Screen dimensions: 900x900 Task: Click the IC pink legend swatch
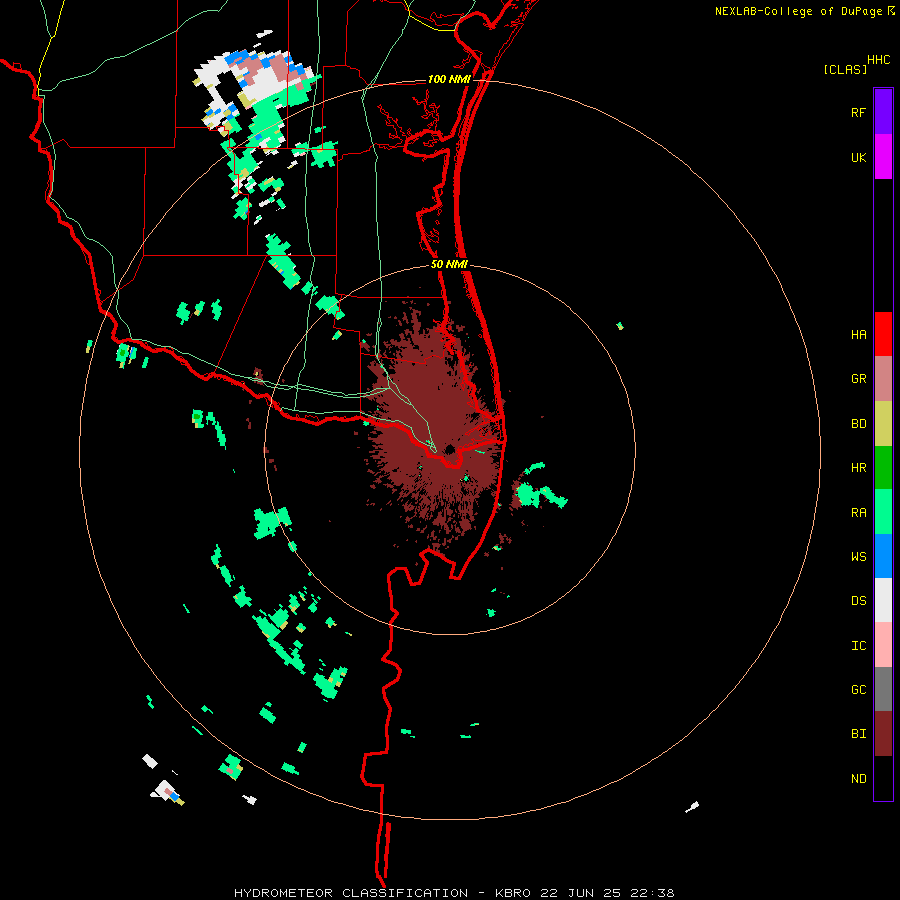point(883,645)
